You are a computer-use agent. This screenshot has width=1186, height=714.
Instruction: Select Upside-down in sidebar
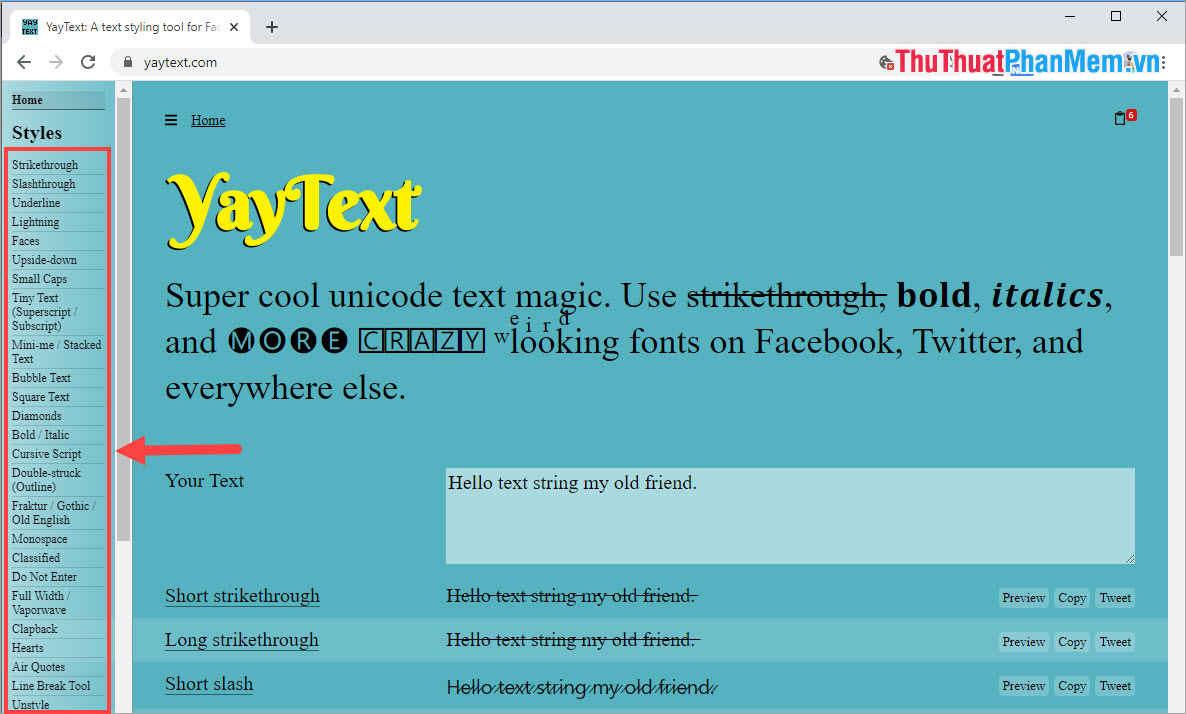[44, 259]
